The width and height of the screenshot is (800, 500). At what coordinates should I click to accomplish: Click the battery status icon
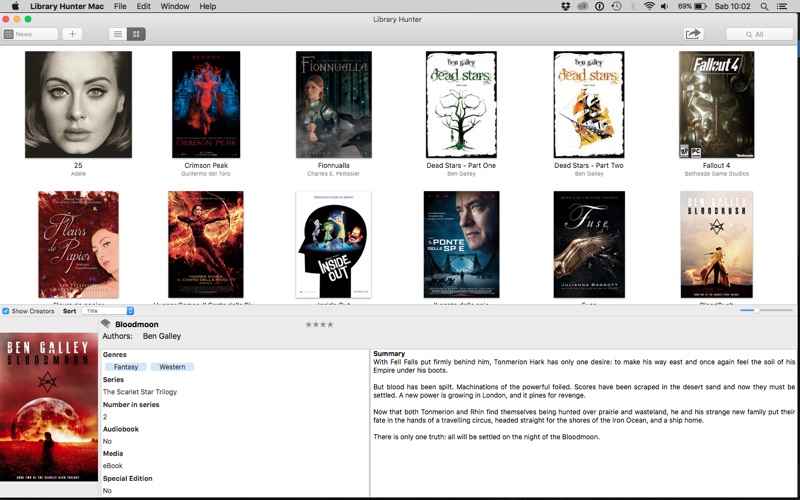pos(701,6)
